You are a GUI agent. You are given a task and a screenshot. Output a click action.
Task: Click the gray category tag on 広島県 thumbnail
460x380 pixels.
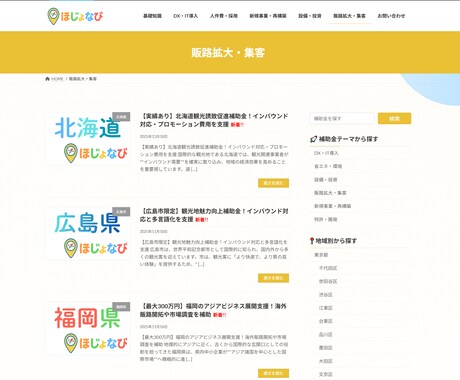(121, 212)
